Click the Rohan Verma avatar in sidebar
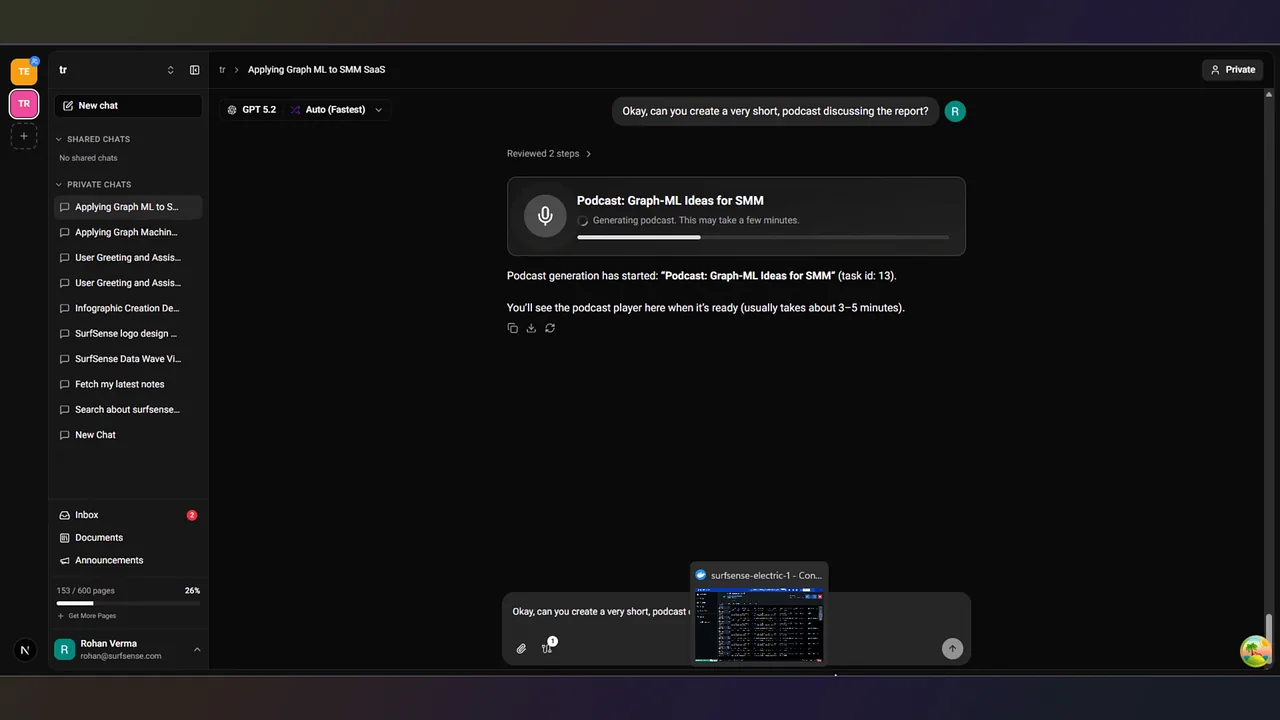Screen dimensions: 1280x720 65,650
